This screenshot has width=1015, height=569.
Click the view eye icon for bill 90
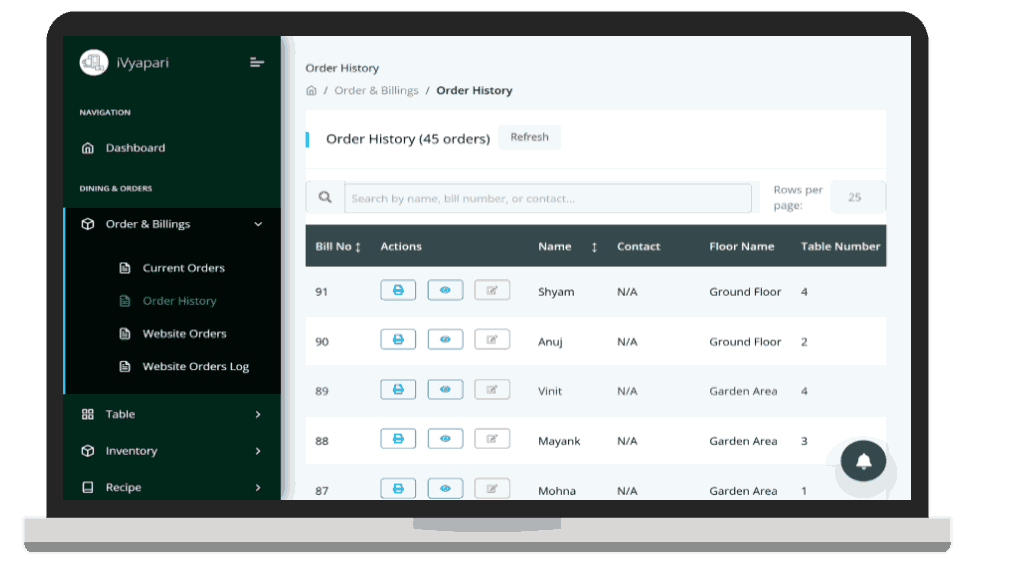pyautogui.click(x=445, y=340)
